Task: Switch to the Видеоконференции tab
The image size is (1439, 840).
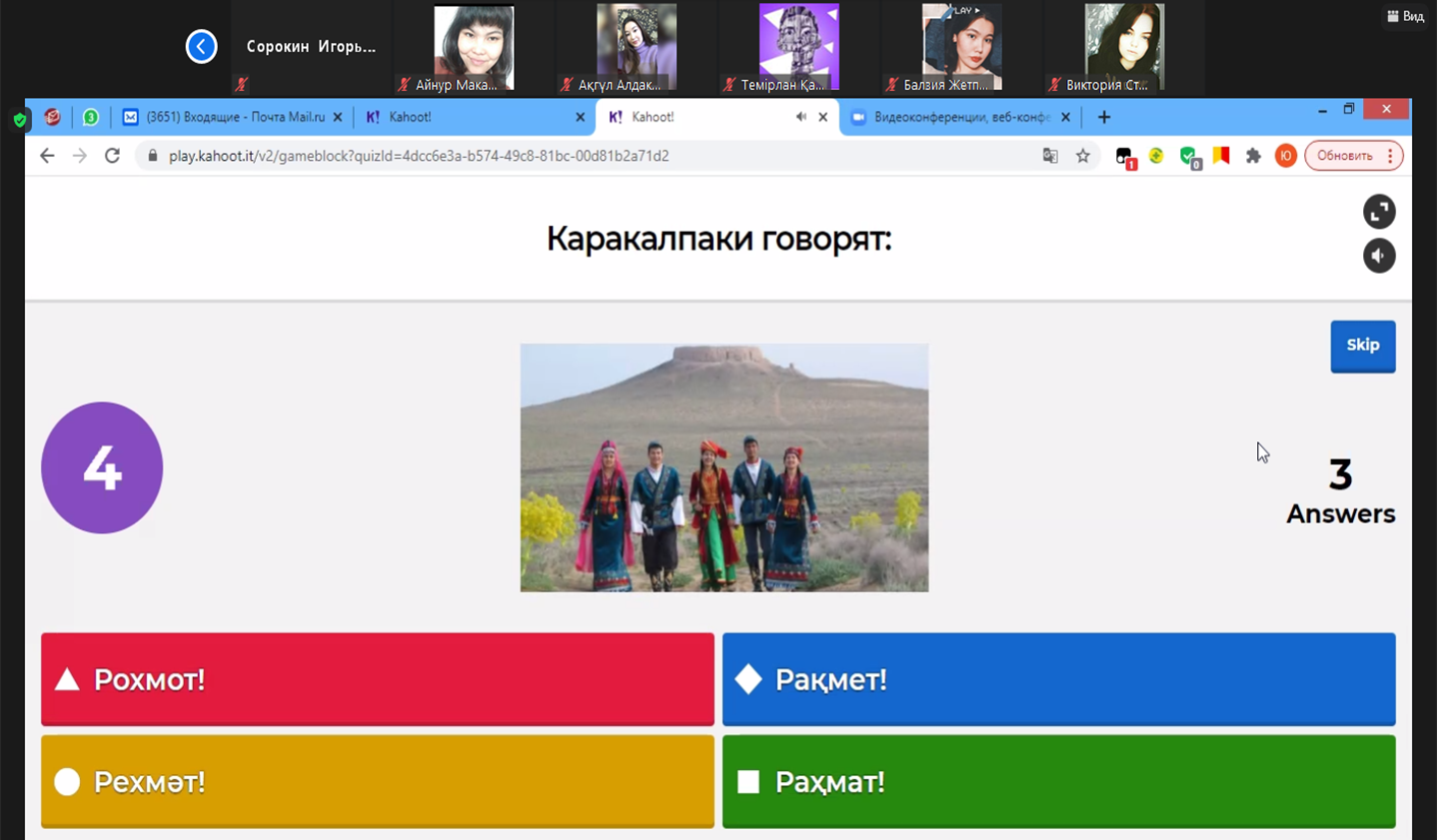Action: coord(959,117)
